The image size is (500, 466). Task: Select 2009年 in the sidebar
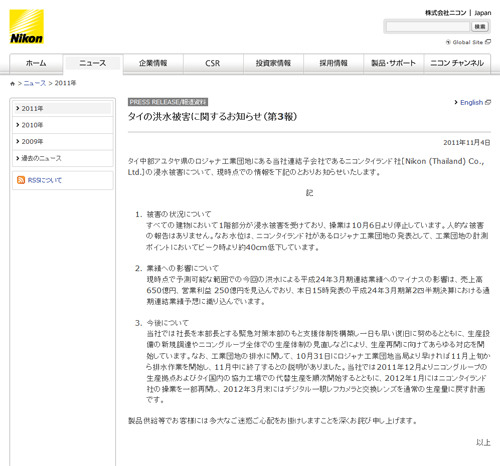pyautogui.click(x=63, y=142)
